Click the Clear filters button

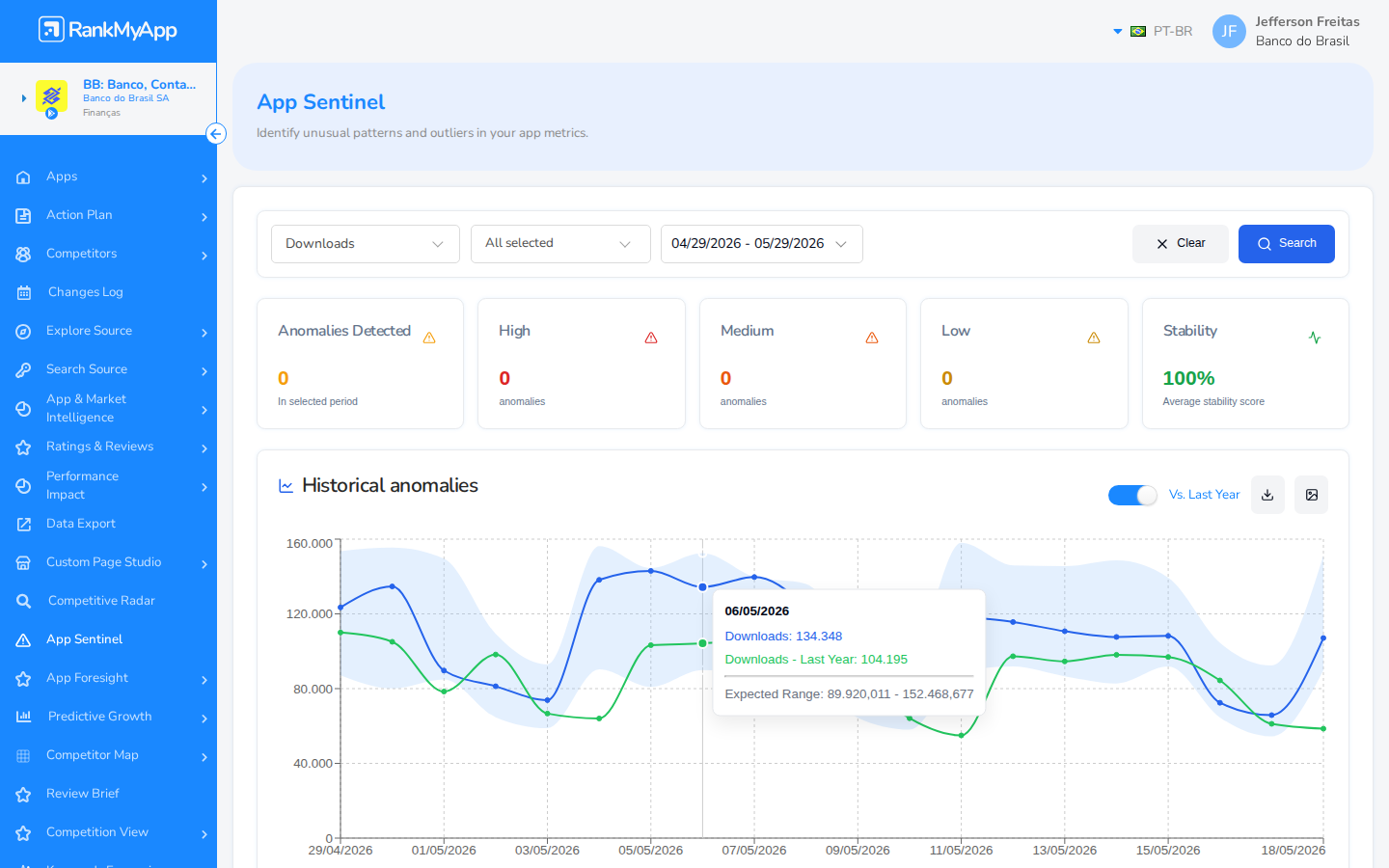pos(1181,244)
